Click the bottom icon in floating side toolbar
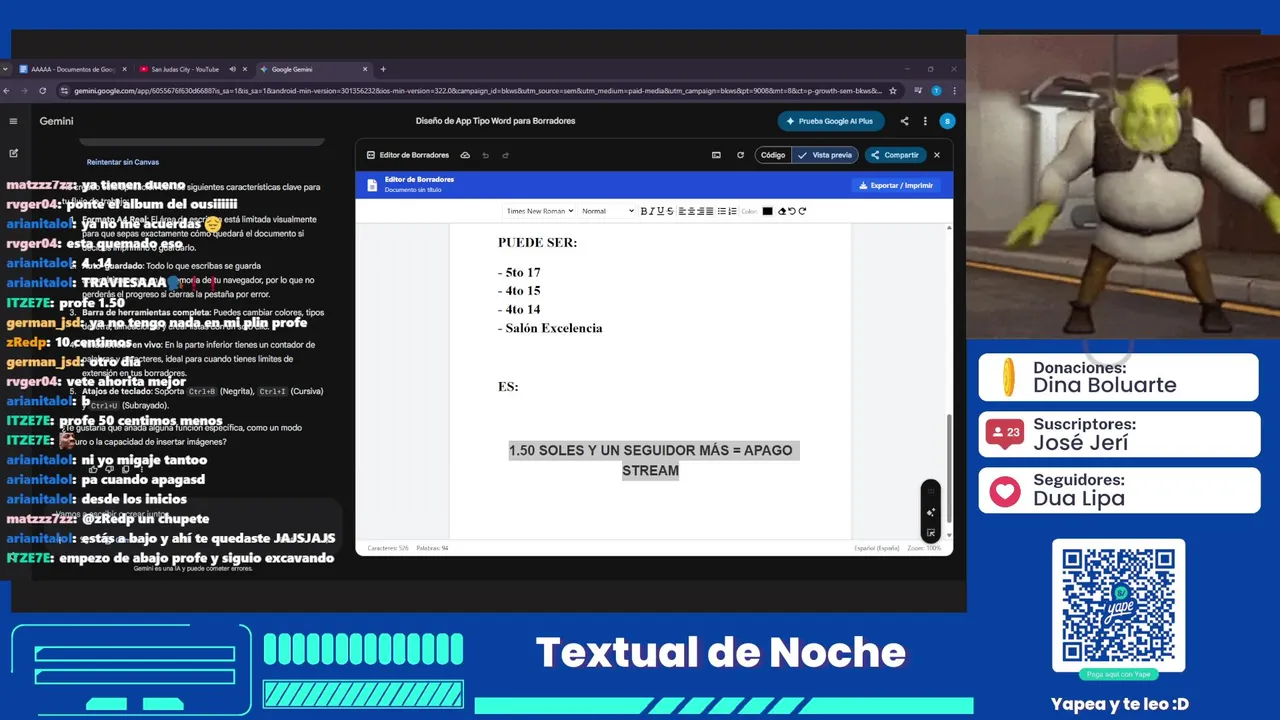The height and width of the screenshot is (720, 1280). tap(931, 533)
